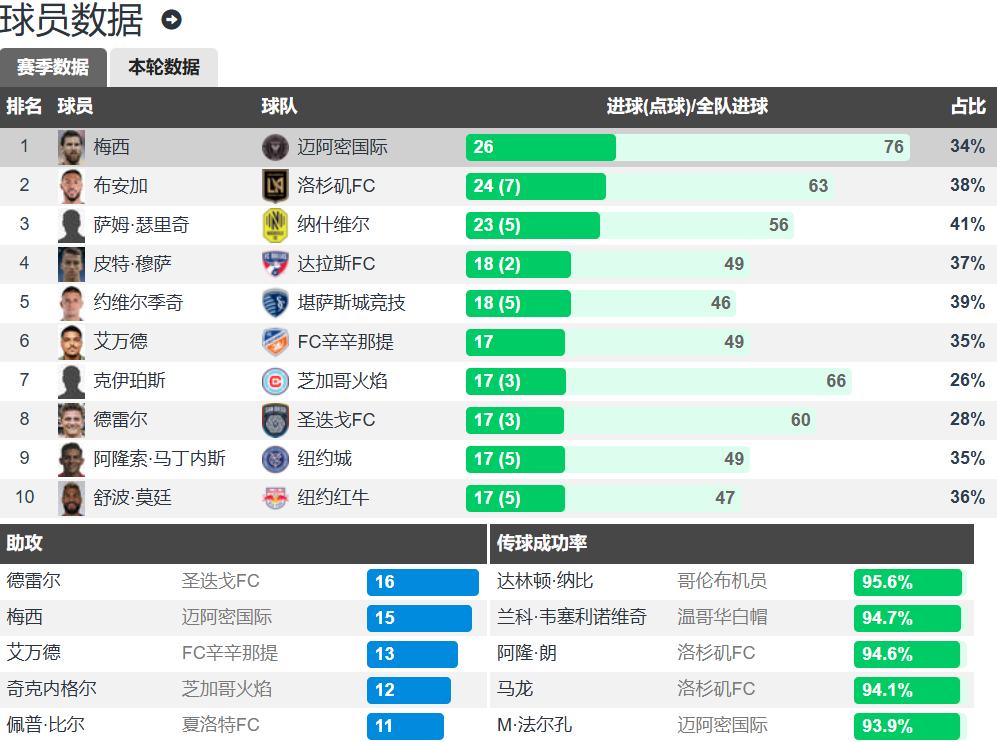
Task: Click the New York Red Bulls logo
Action: [x=275, y=498]
